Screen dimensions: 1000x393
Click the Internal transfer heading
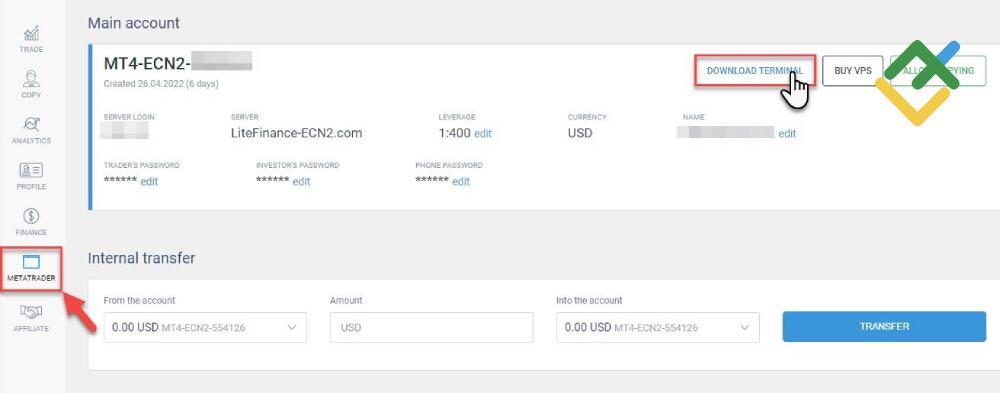[142, 258]
